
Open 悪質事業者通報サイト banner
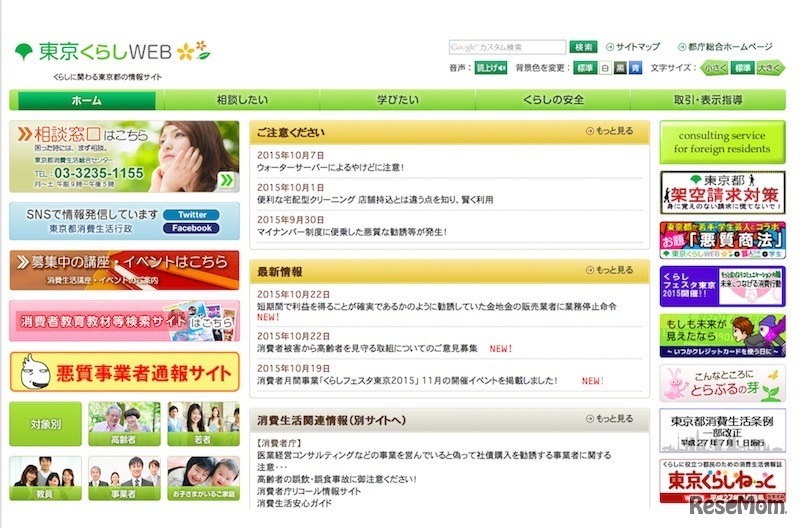click(x=124, y=372)
